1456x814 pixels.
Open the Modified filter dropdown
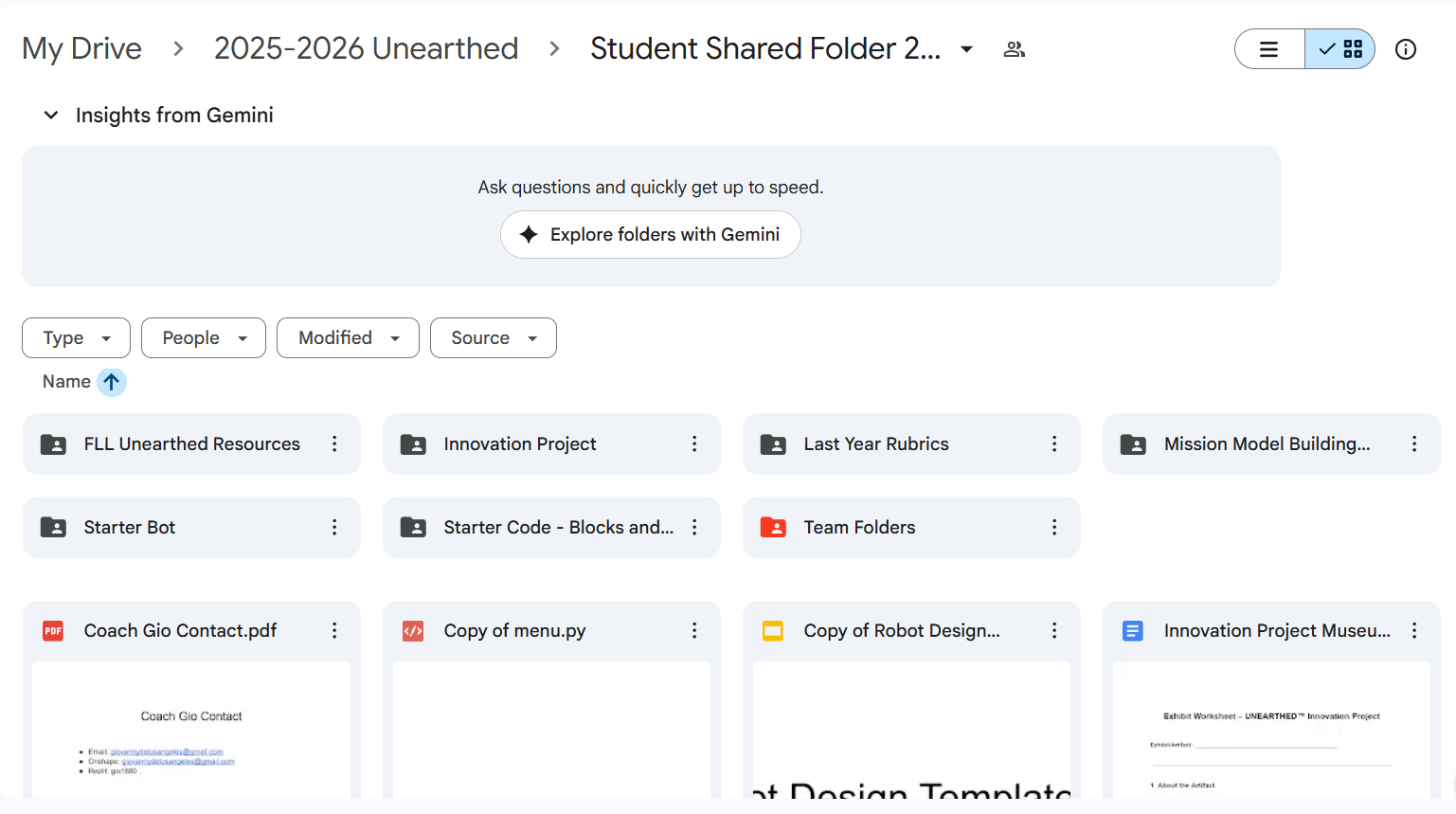point(348,337)
